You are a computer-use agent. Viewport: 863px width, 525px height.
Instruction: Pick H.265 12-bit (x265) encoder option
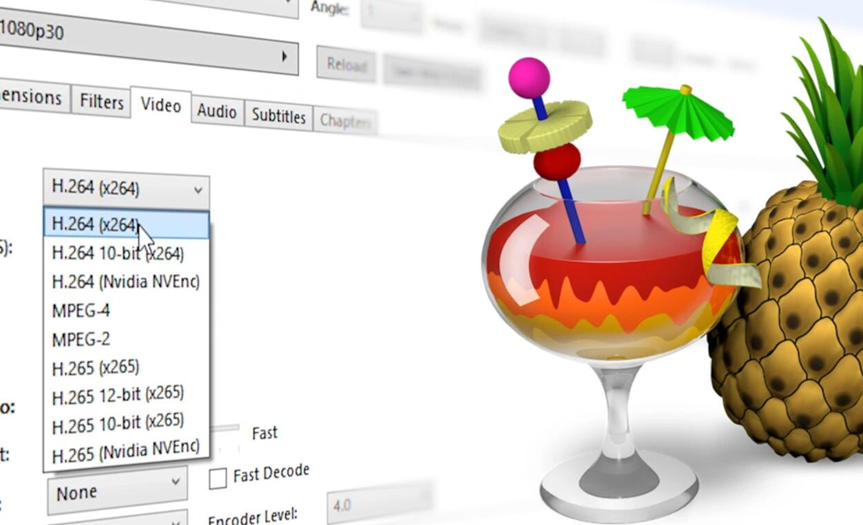tap(126, 395)
